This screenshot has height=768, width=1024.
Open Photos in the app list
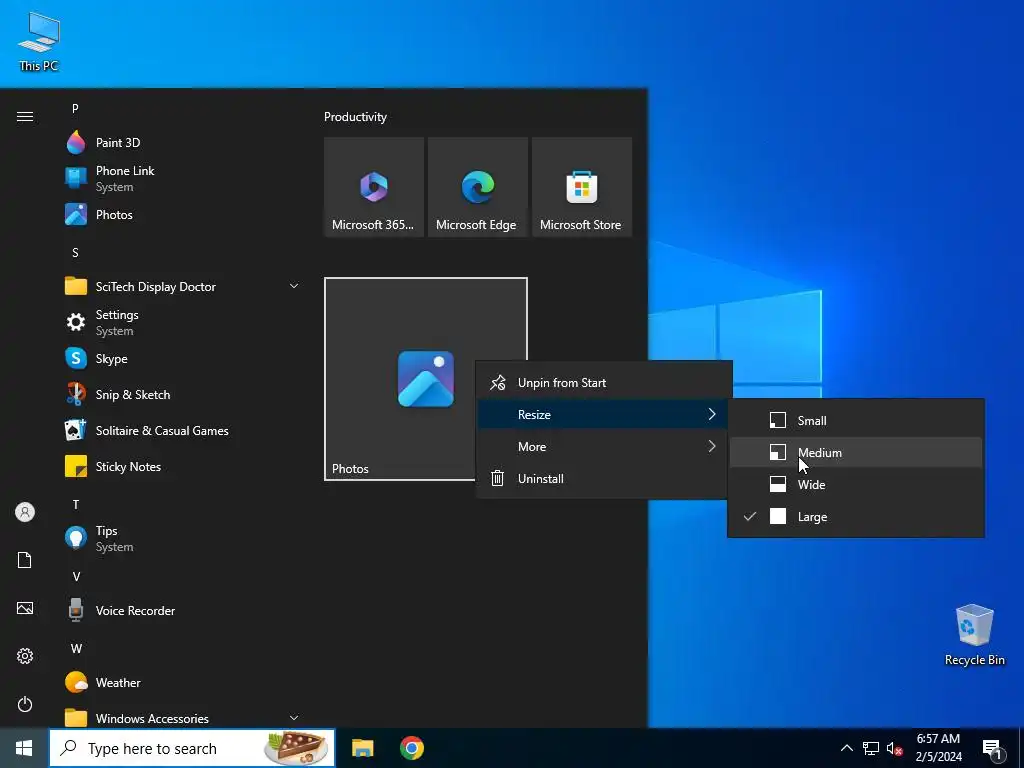(x=183, y=214)
